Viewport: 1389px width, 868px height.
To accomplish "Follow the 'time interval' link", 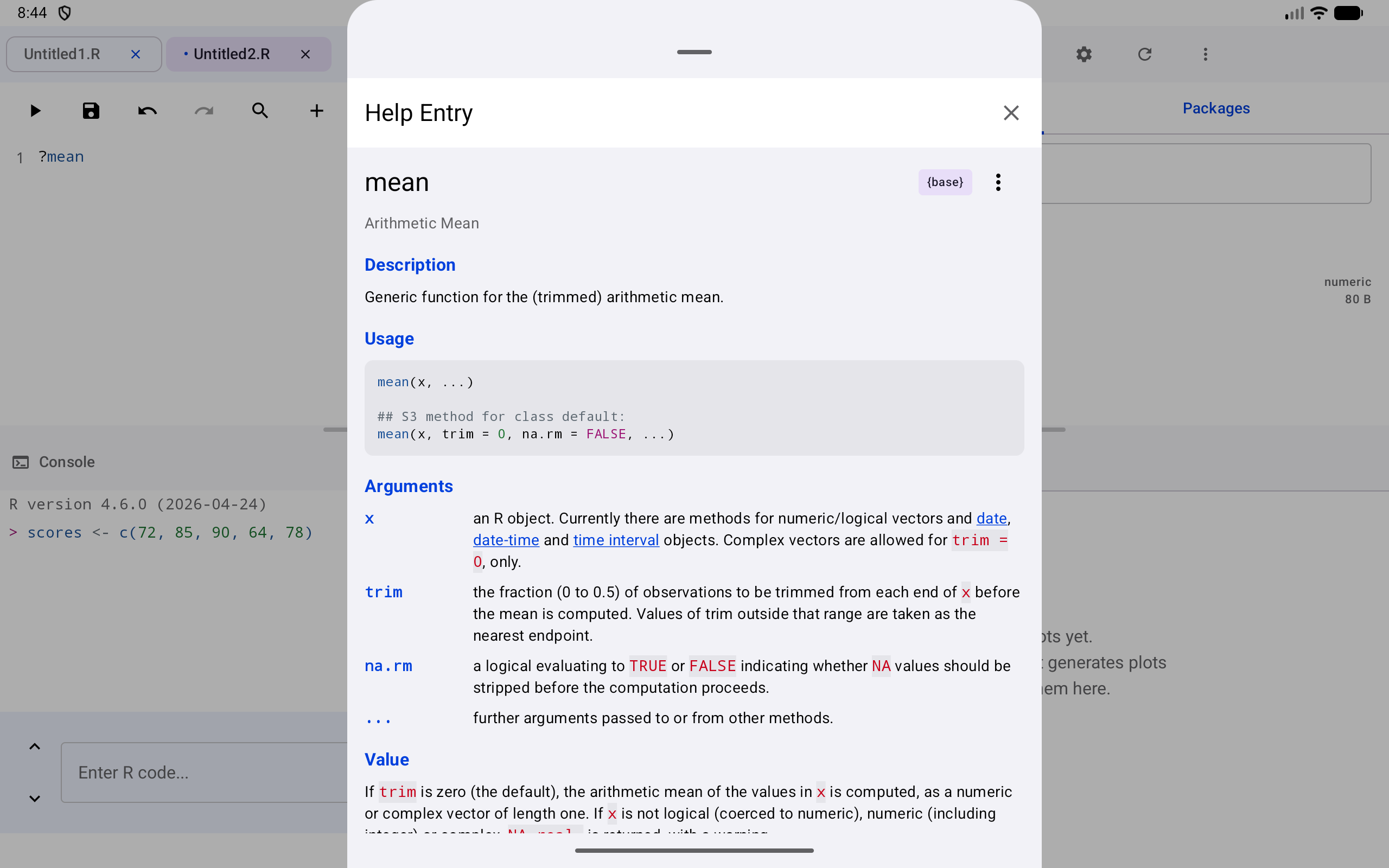I will [616, 540].
